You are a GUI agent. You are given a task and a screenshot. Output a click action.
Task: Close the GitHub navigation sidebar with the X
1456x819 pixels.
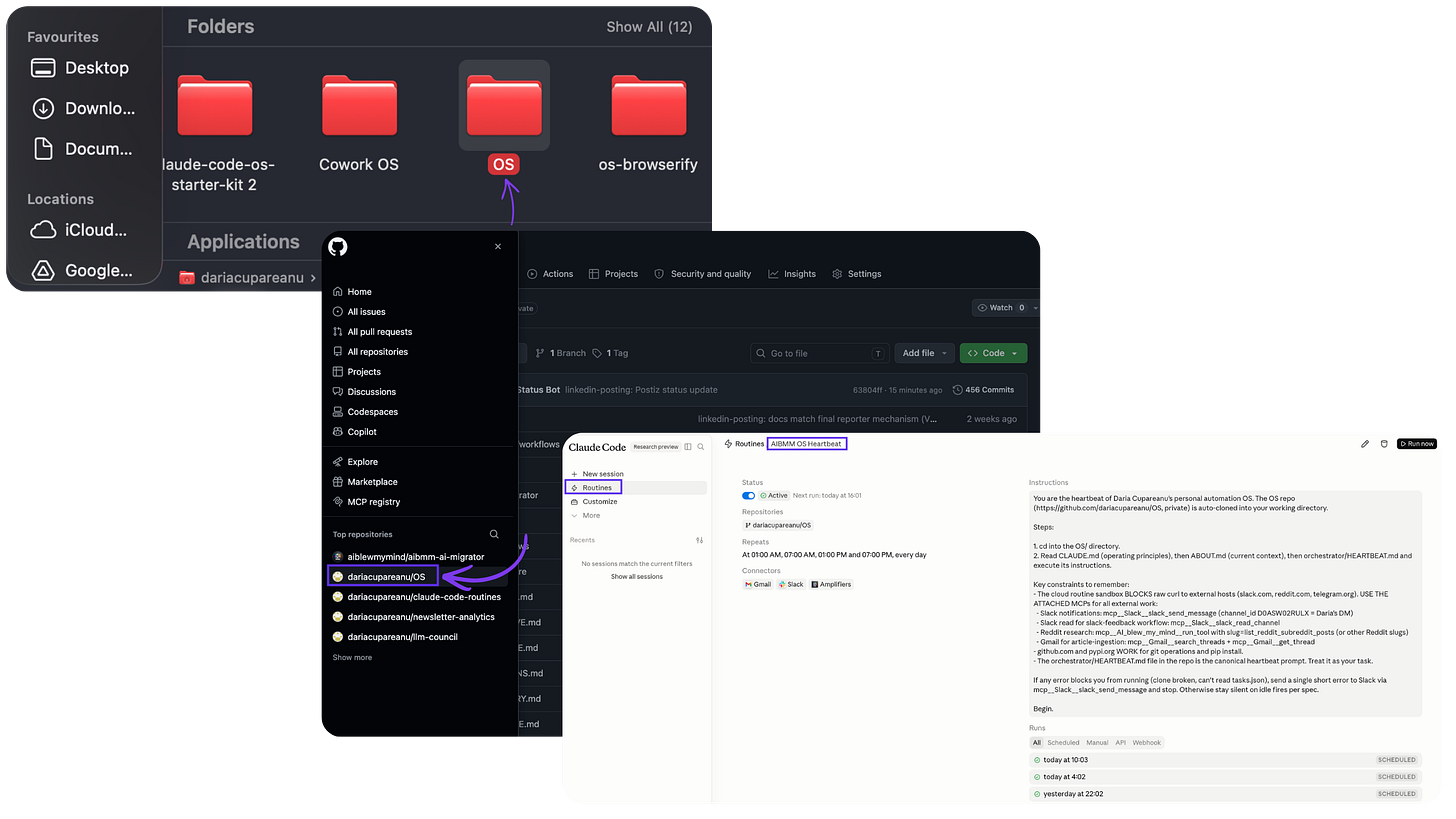click(x=498, y=247)
